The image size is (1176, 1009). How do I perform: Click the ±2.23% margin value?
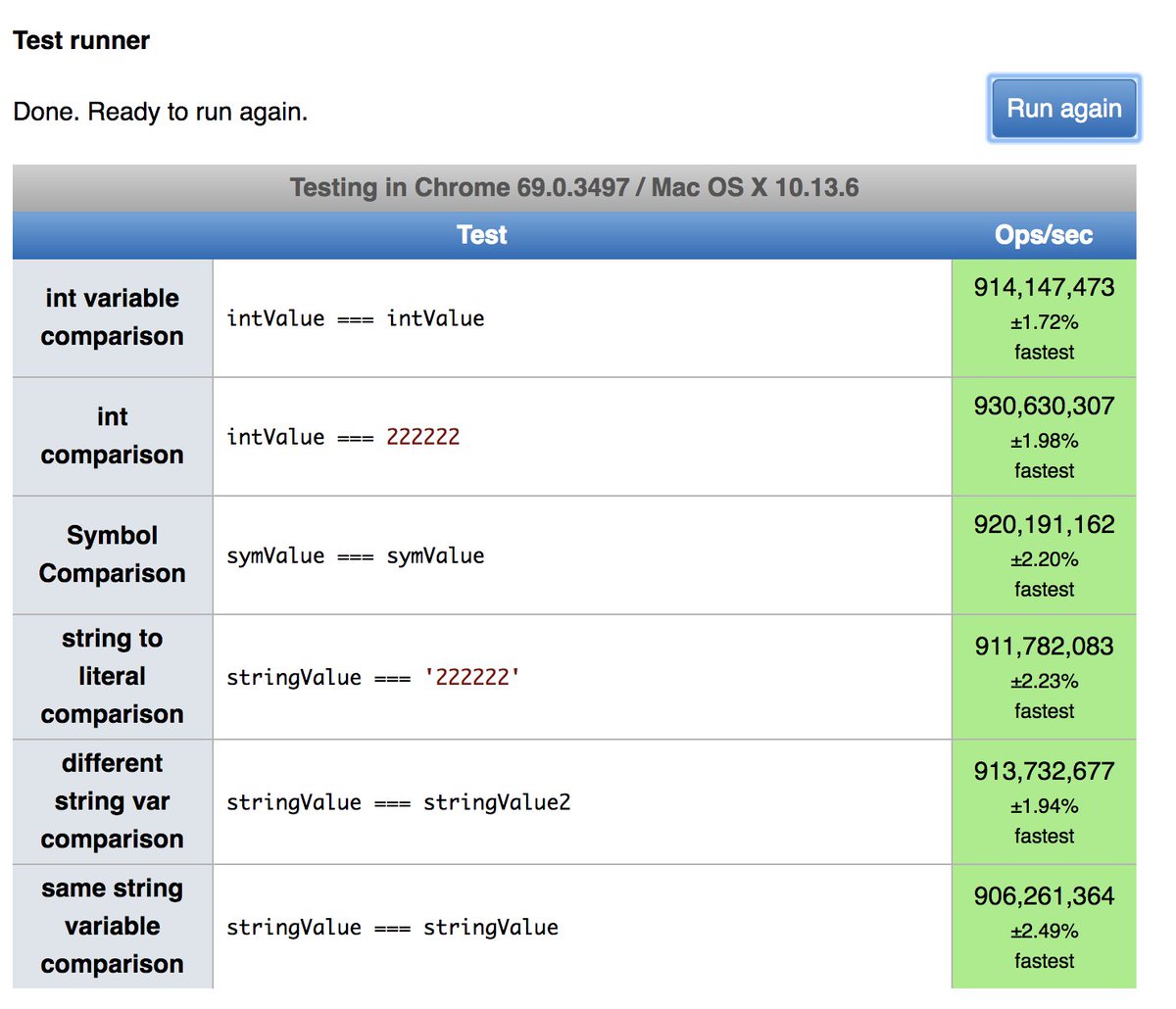tap(1044, 681)
